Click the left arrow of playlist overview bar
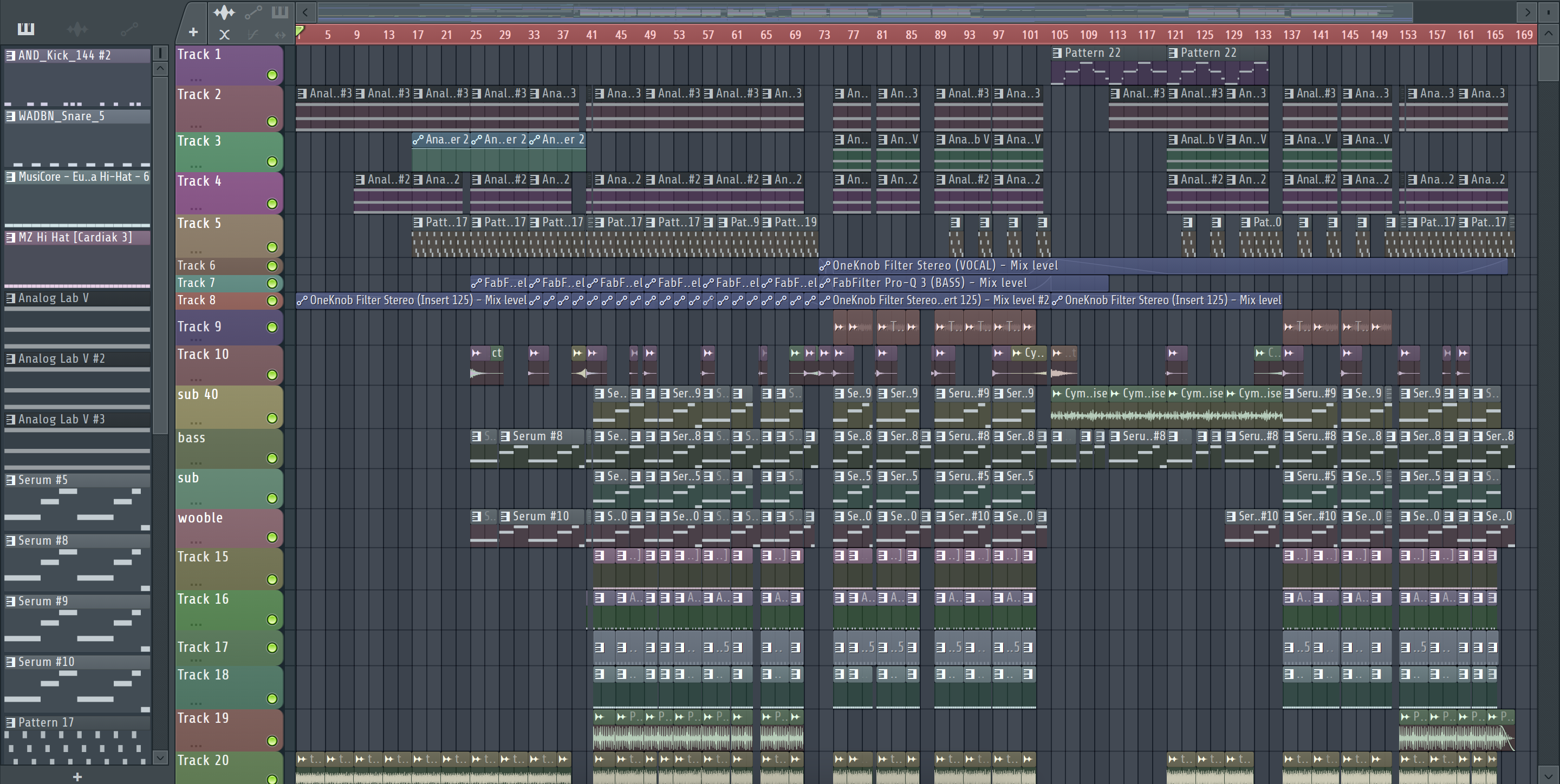This screenshot has width=1560, height=784. point(306,11)
